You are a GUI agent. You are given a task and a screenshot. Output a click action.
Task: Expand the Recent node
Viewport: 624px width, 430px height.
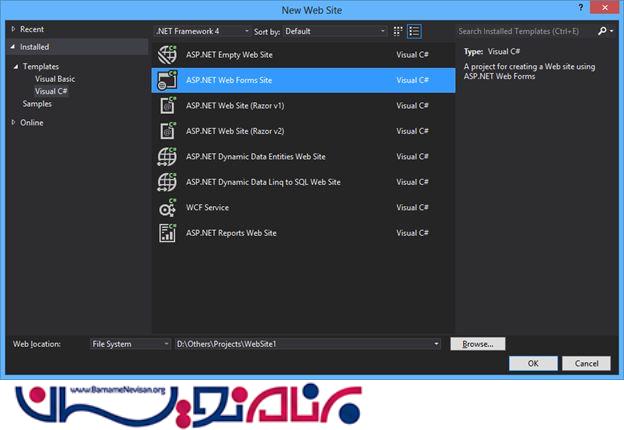pos(13,29)
